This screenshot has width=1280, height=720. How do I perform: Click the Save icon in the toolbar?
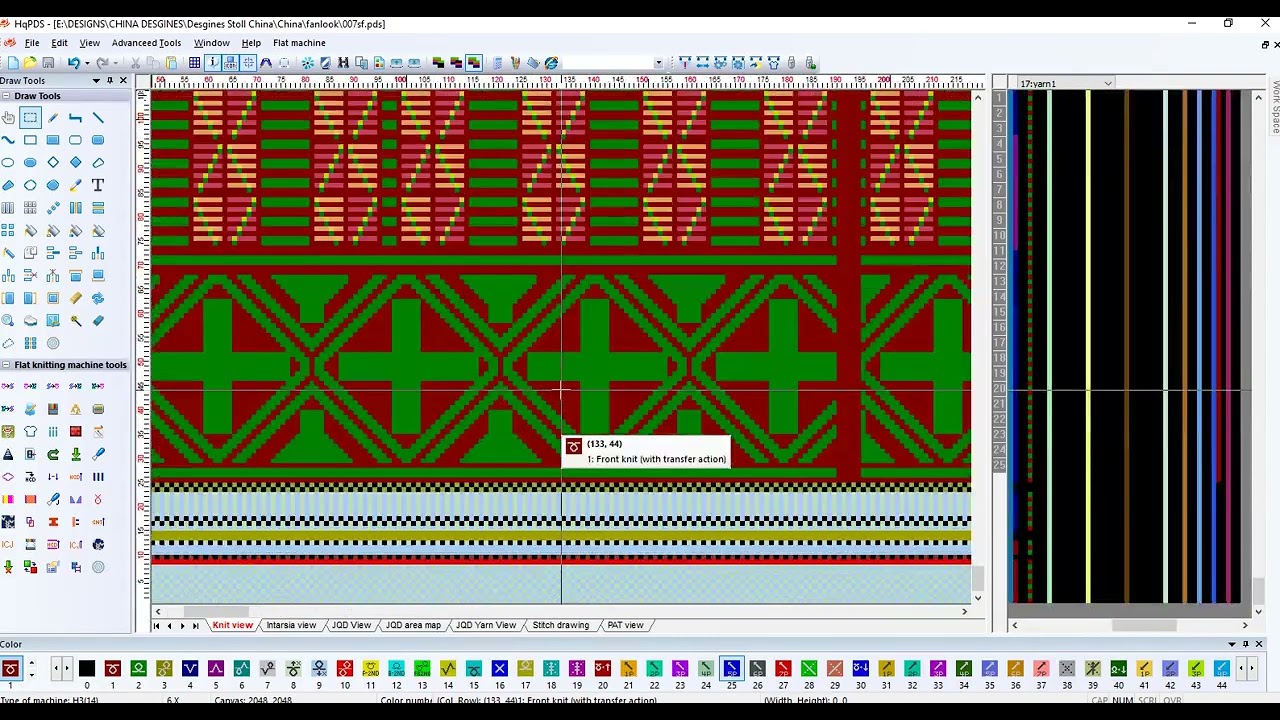point(47,63)
